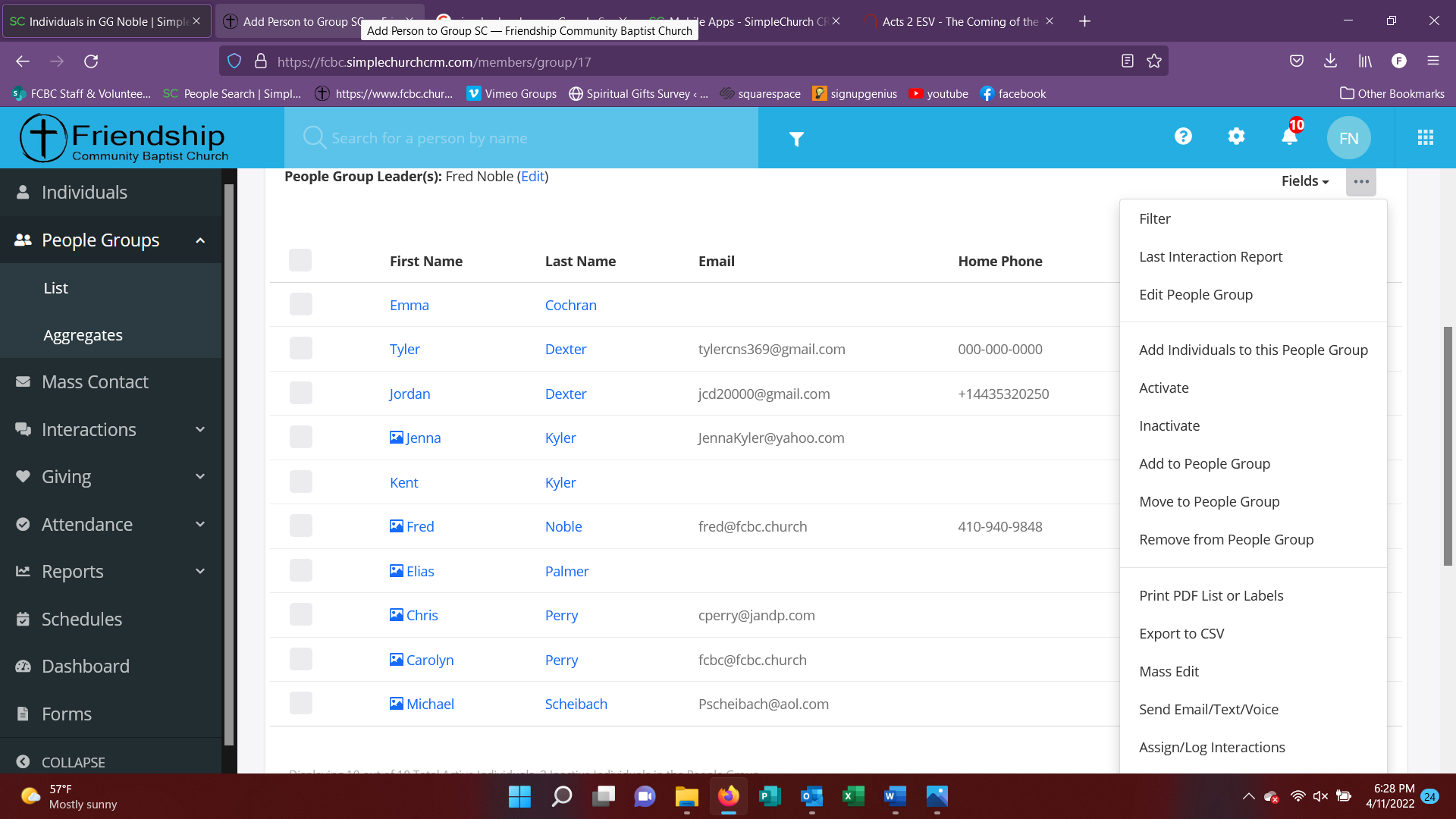Check the box for Emma Cochran
Viewport: 1456px width, 819px height.
301,305
